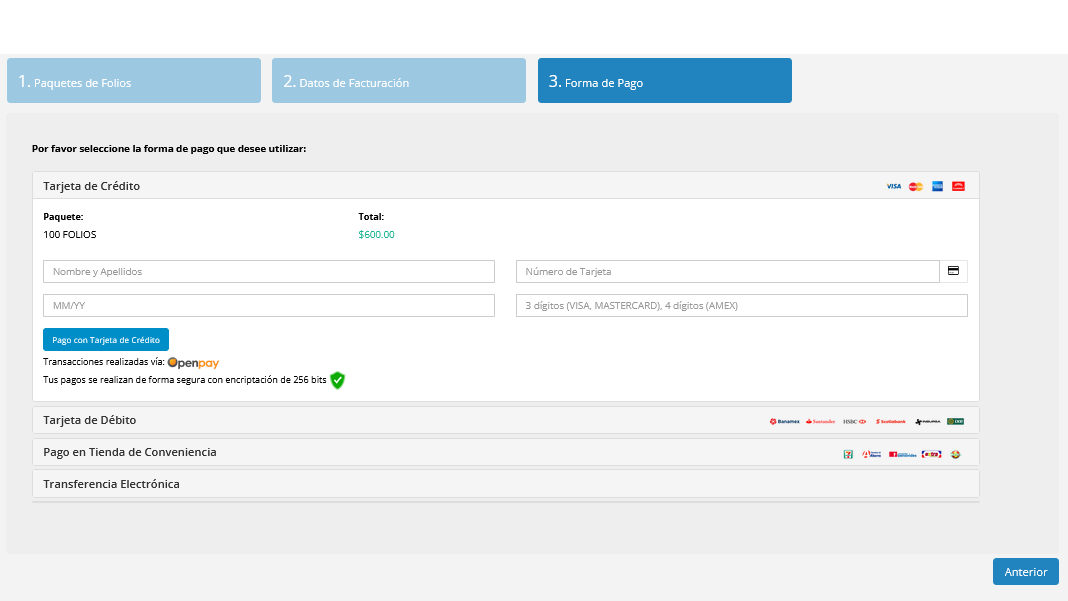
Task: Click the green security shield icon
Action: coord(338,380)
